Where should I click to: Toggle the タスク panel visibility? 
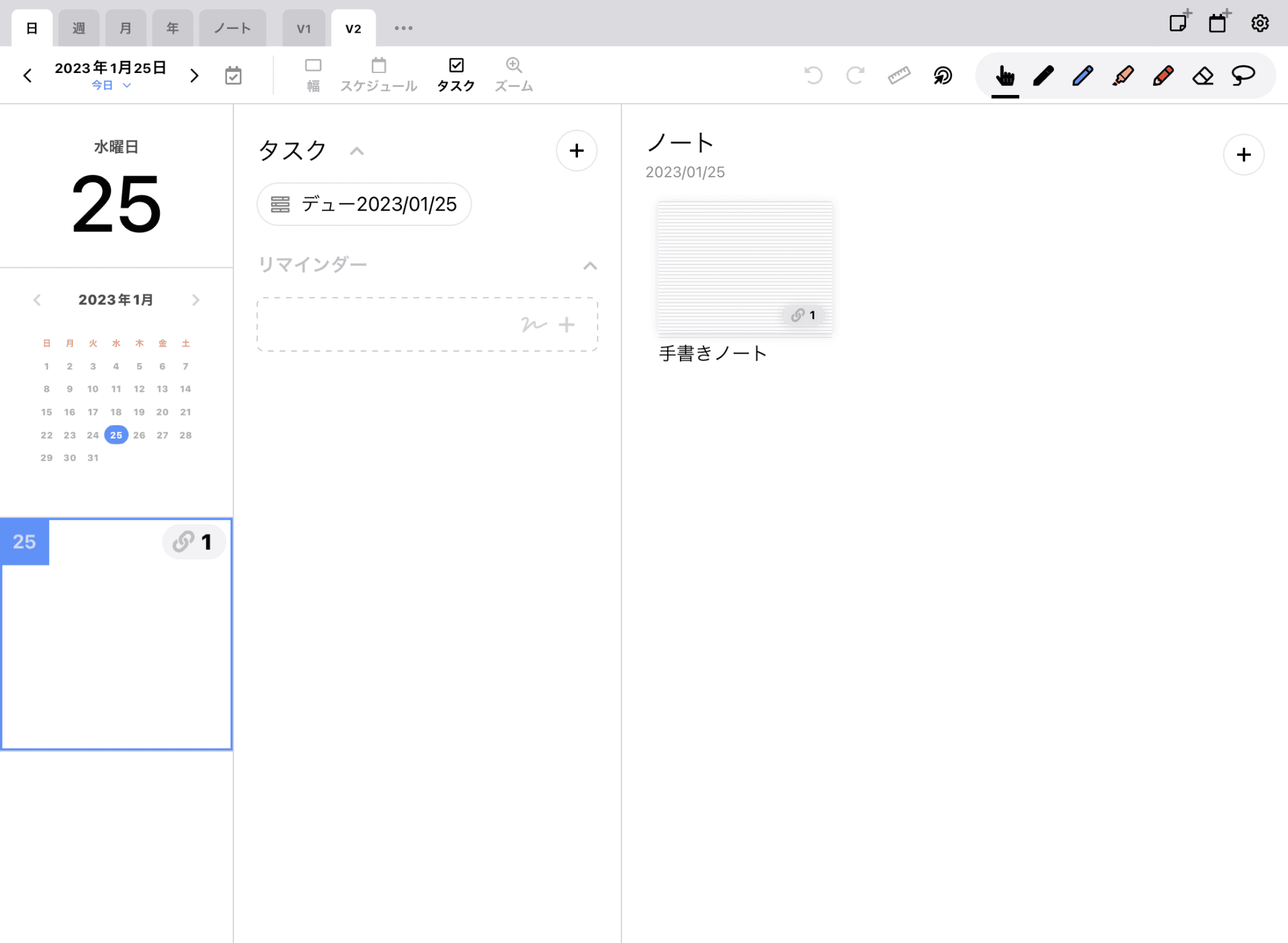coord(456,72)
